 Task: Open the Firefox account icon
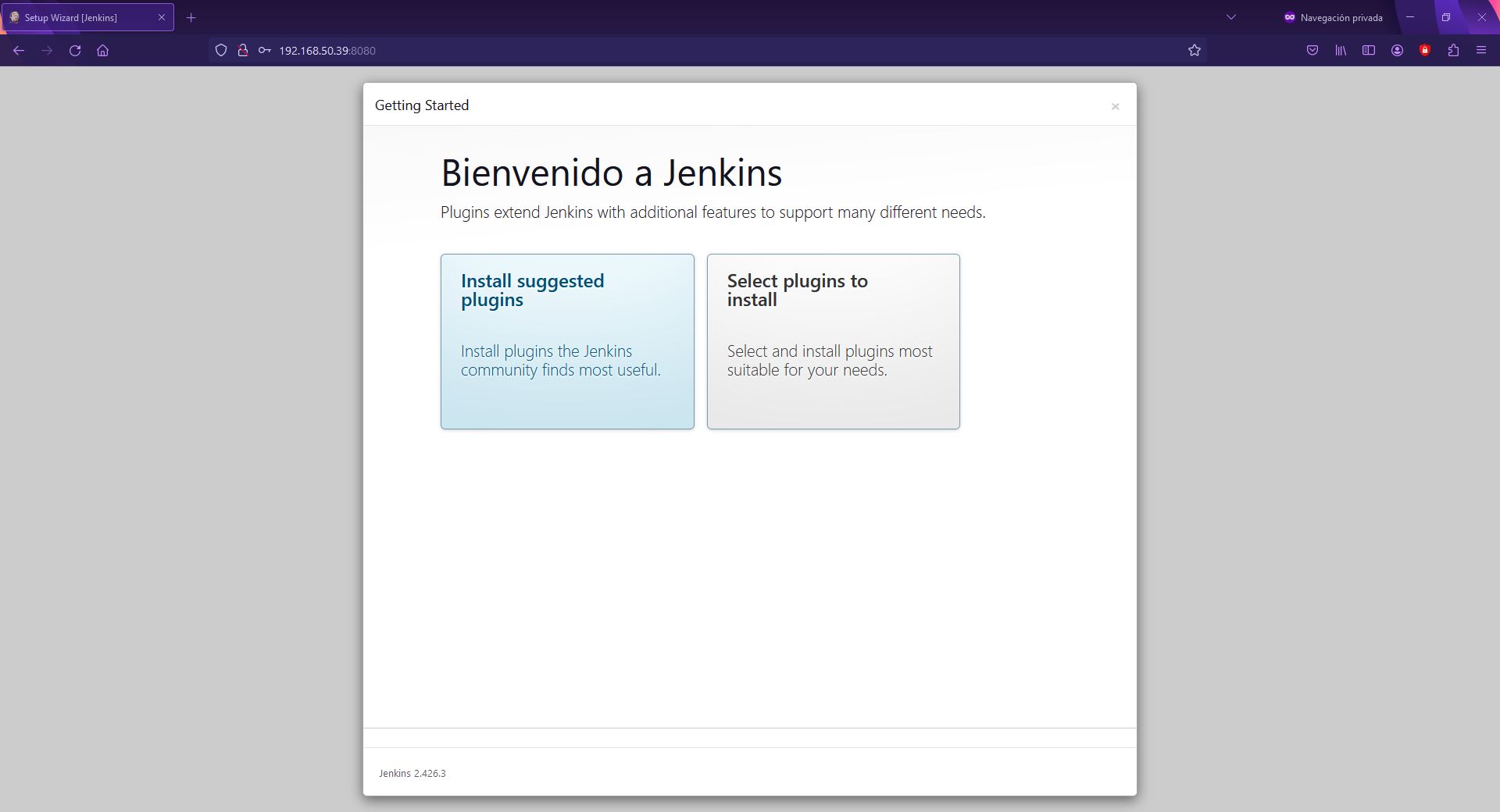click(1397, 51)
